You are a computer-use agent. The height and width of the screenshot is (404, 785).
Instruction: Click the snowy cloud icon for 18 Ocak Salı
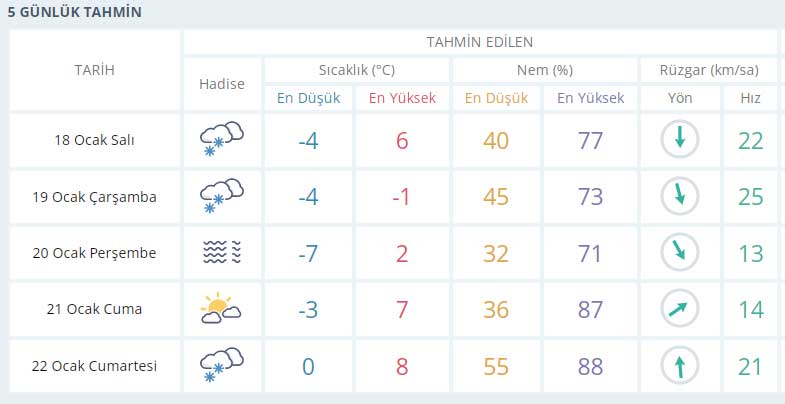(222, 139)
